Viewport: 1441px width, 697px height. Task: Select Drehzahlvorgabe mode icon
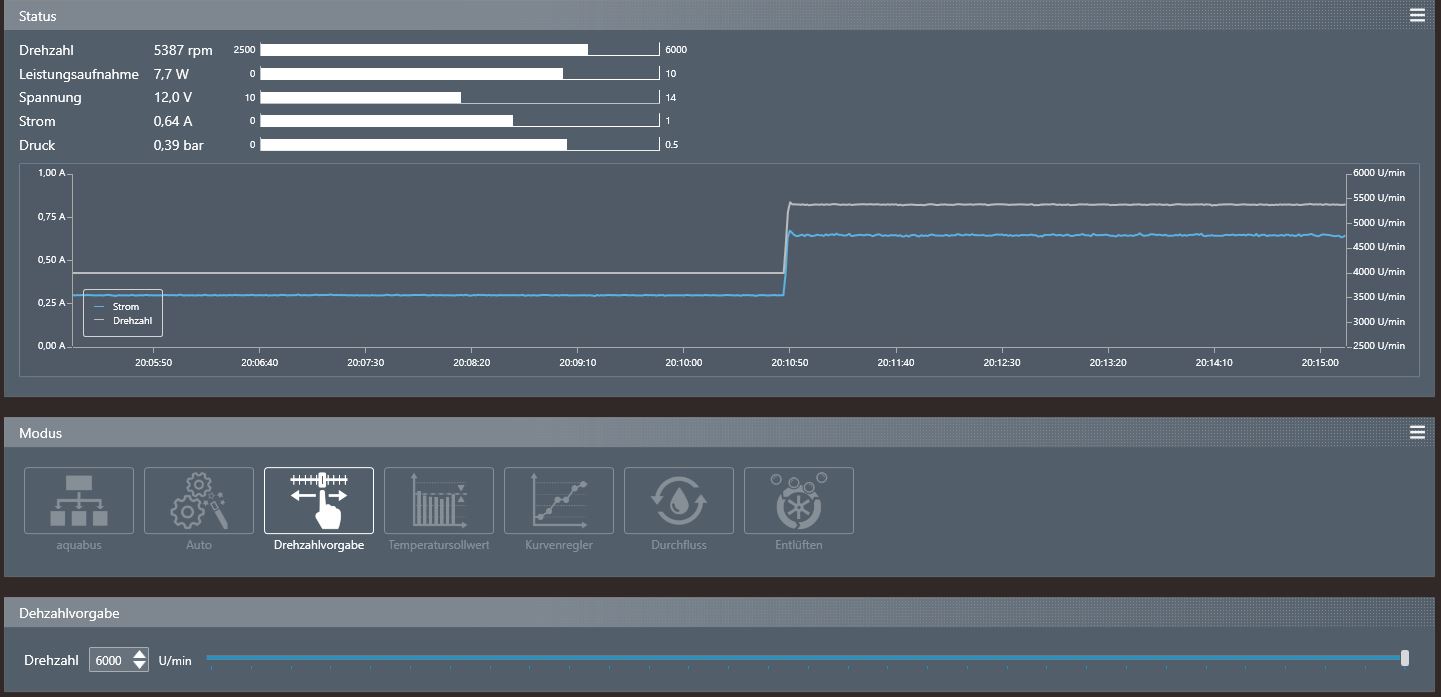point(319,500)
